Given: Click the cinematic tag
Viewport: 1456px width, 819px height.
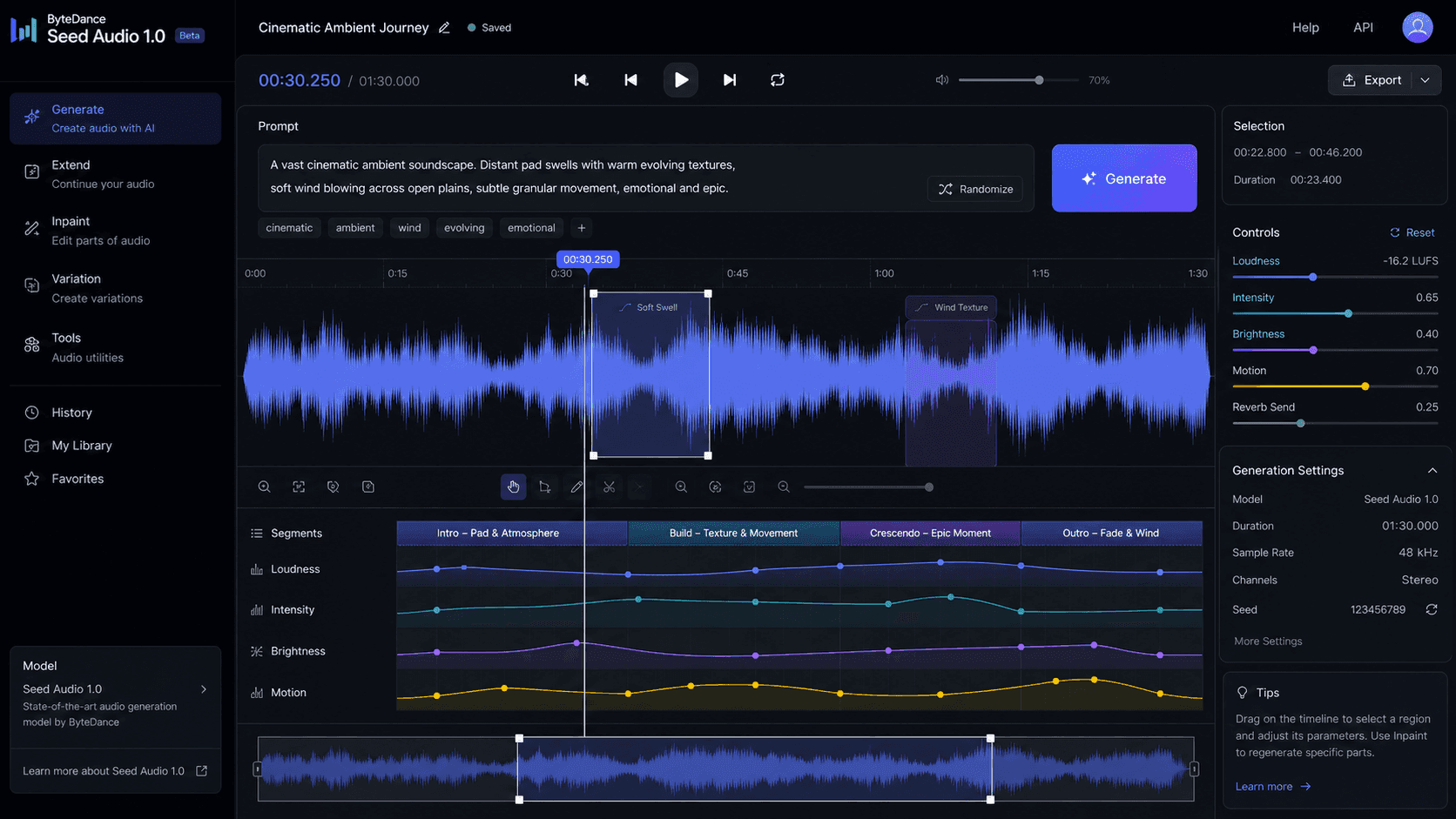Looking at the screenshot, I should coord(289,228).
